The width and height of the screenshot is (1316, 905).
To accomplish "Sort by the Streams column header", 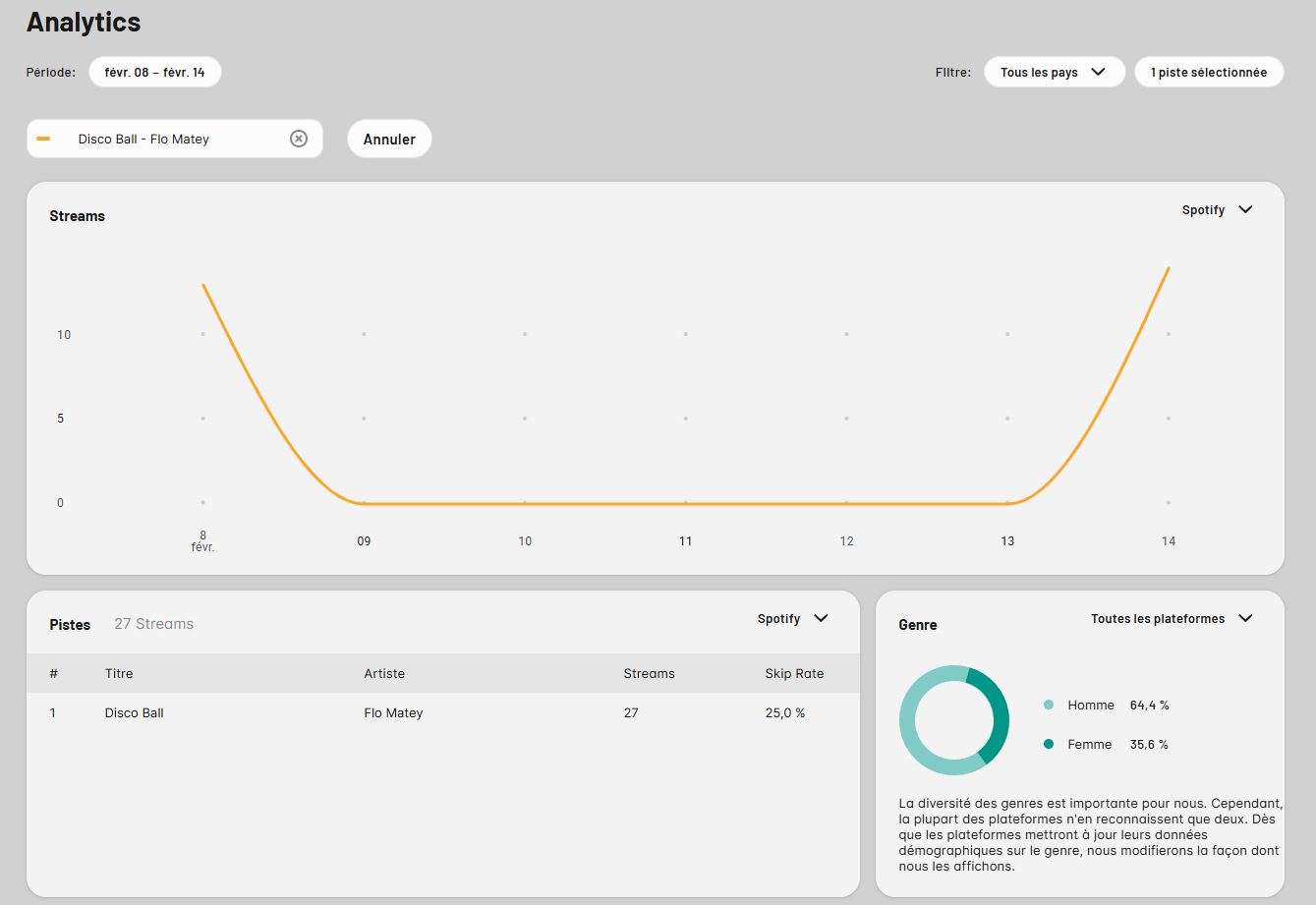I will tap(649, 673).
